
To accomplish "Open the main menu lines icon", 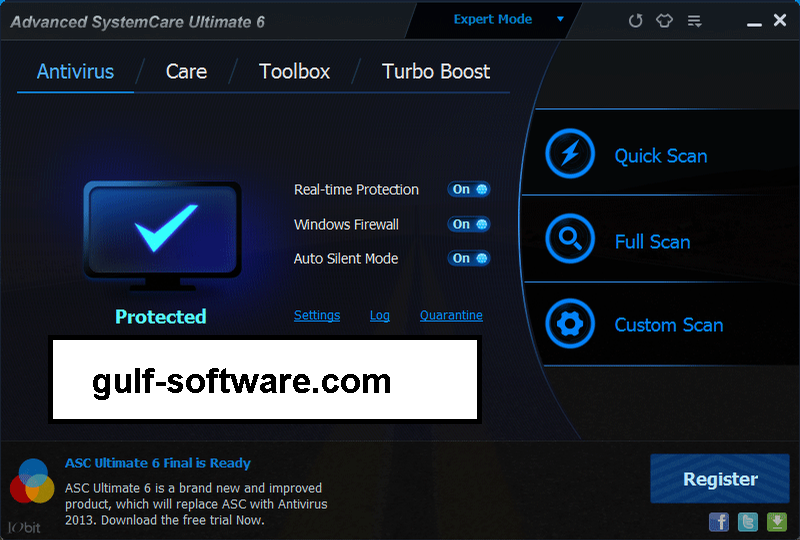I will (694, 21).
